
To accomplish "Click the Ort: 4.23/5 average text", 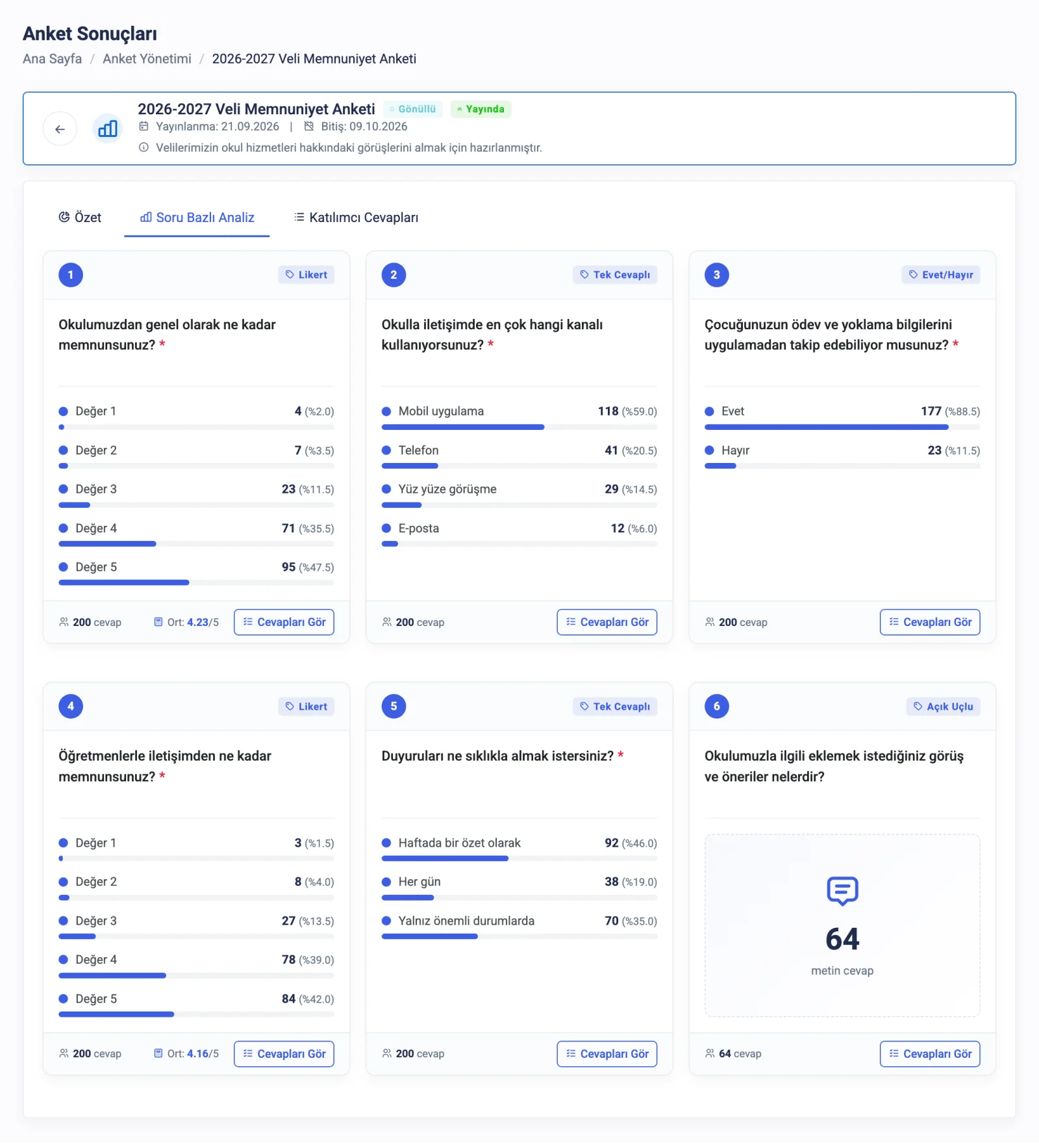I will pyautogui.click(x=186, y=622).
